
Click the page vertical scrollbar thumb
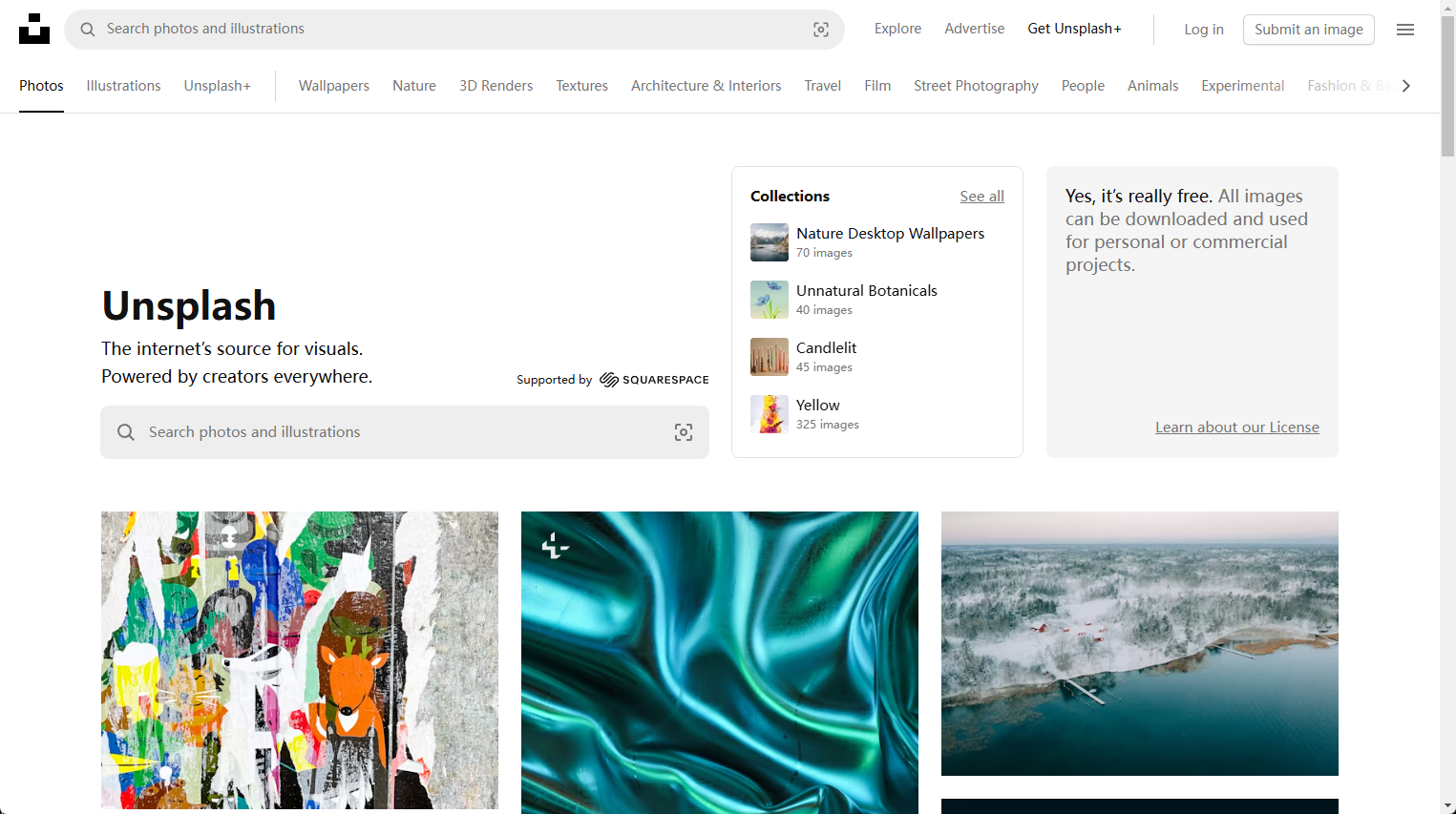pos(1447,86)
